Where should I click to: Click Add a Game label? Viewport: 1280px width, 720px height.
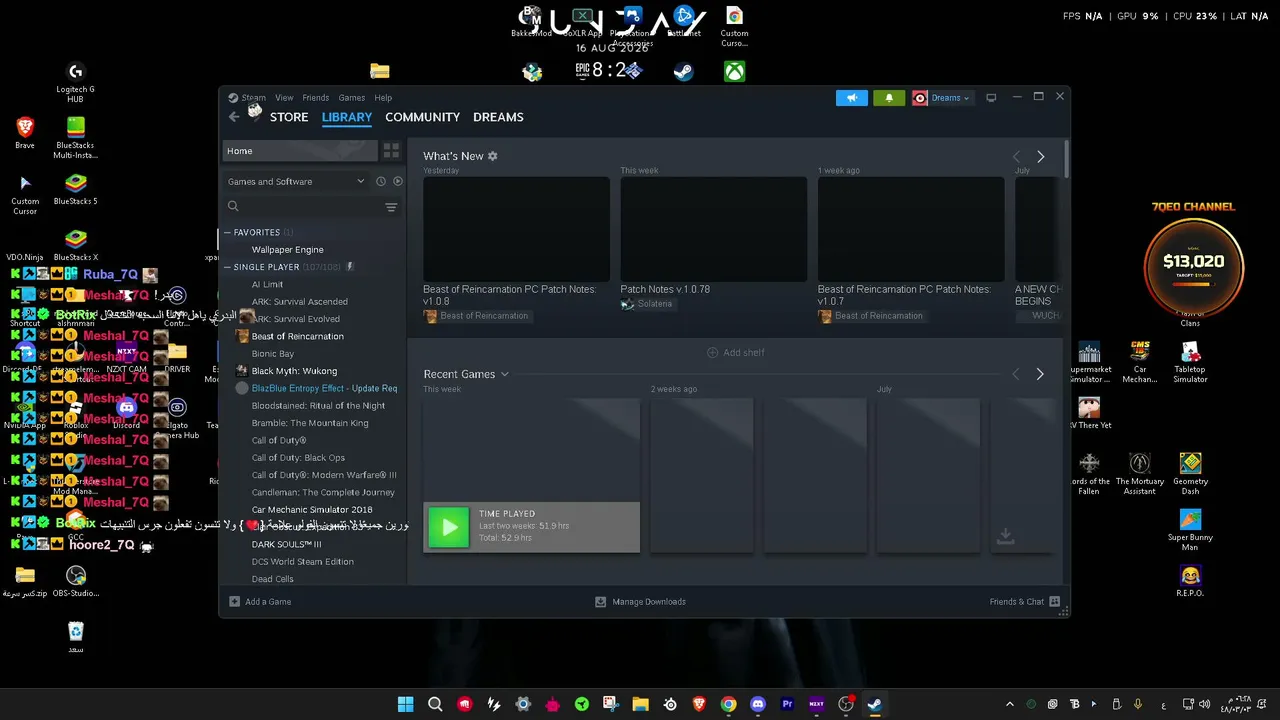tap(268, 602)
